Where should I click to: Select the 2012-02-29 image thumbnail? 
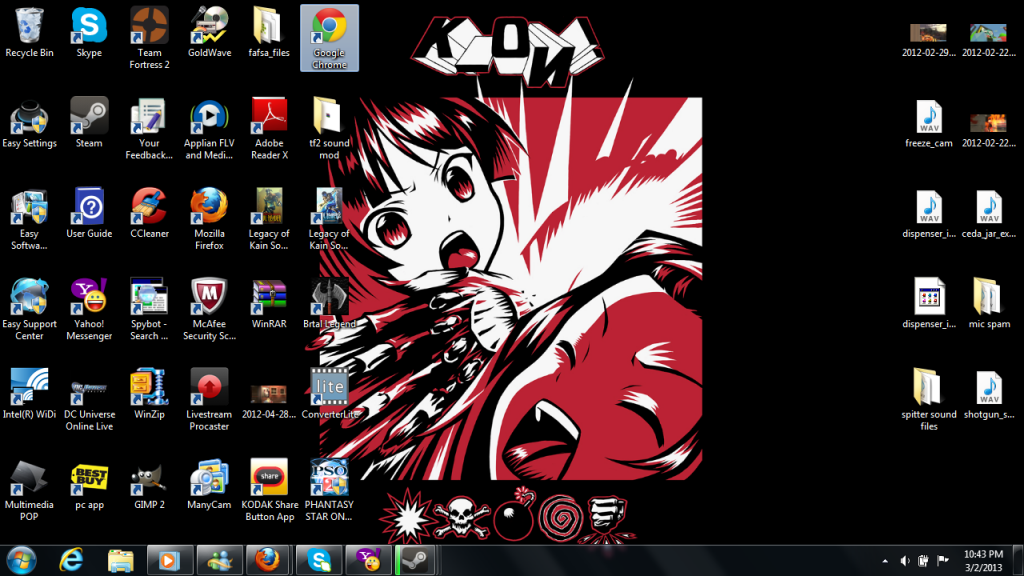pyautogui.click(x=929, y=39)
